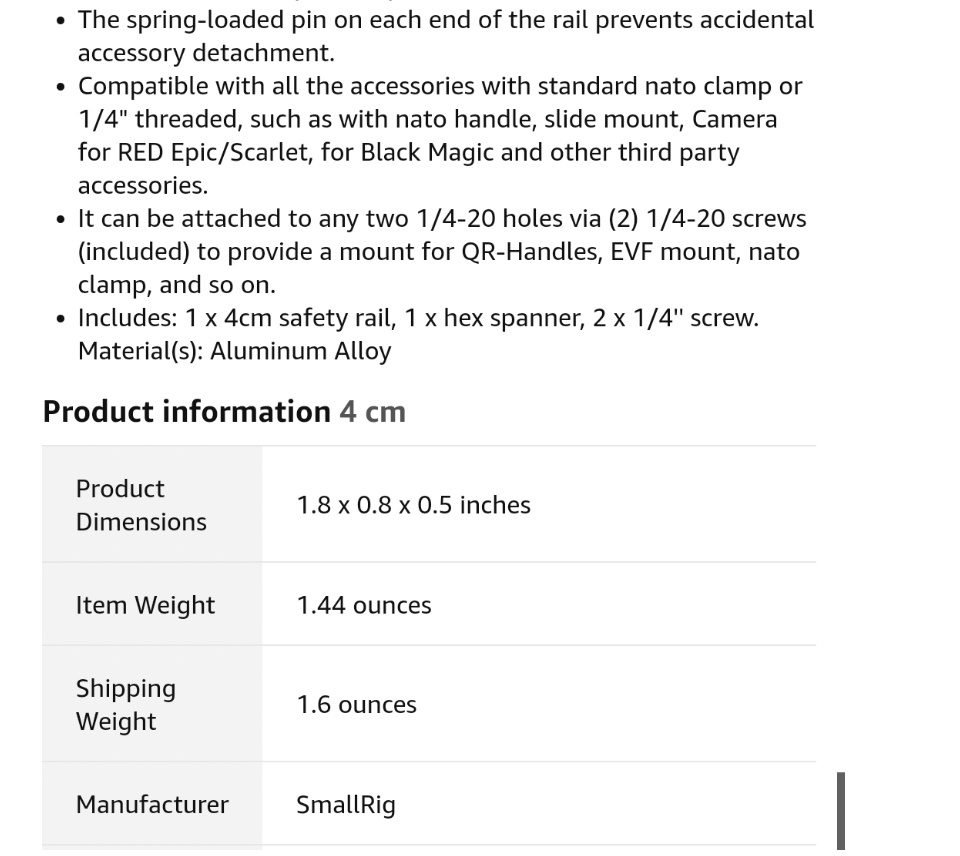Click the 'SmallRig' manufacturer name

pyautogui.click(x=346, y=804)
